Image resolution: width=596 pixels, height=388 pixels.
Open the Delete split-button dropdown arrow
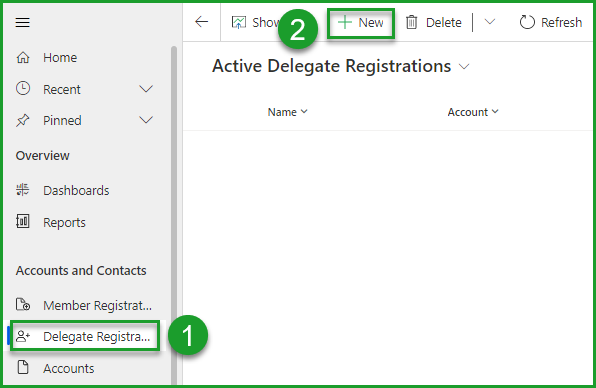[490, 22]
